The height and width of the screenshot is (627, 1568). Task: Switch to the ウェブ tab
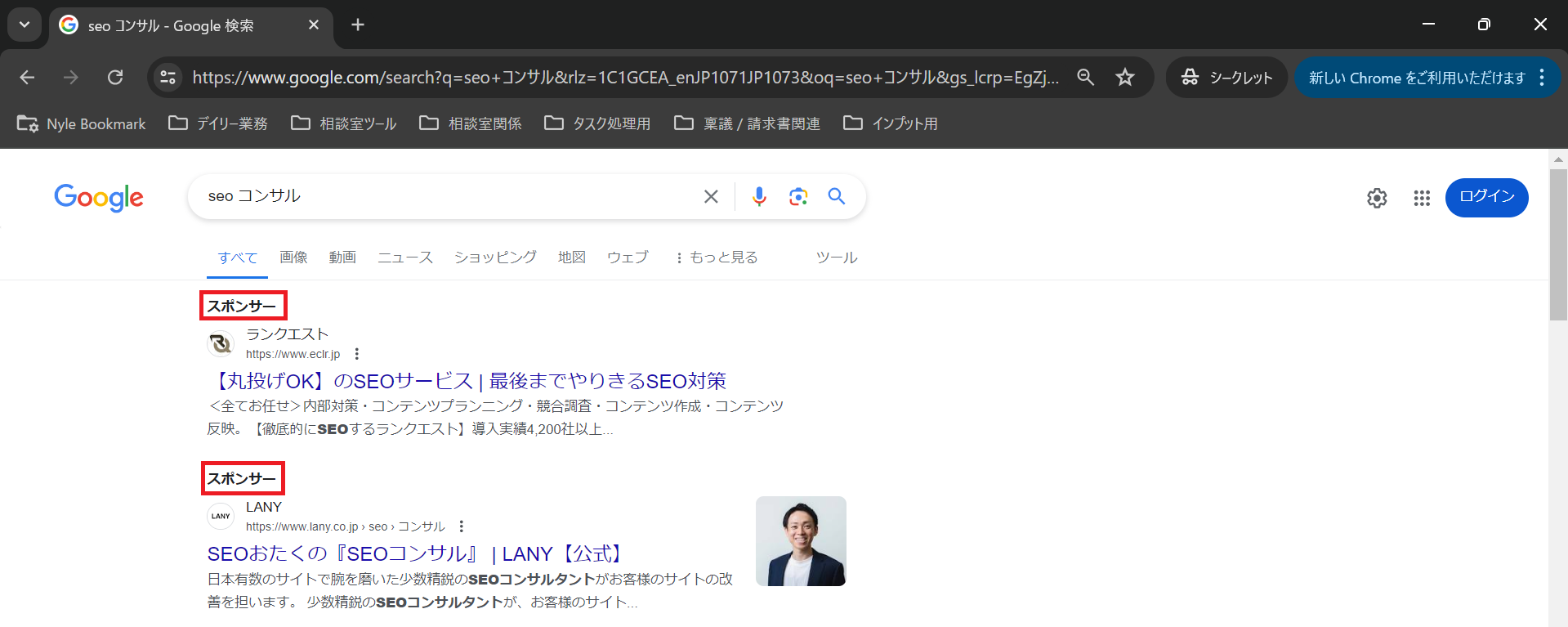click(x=628, y=258)
